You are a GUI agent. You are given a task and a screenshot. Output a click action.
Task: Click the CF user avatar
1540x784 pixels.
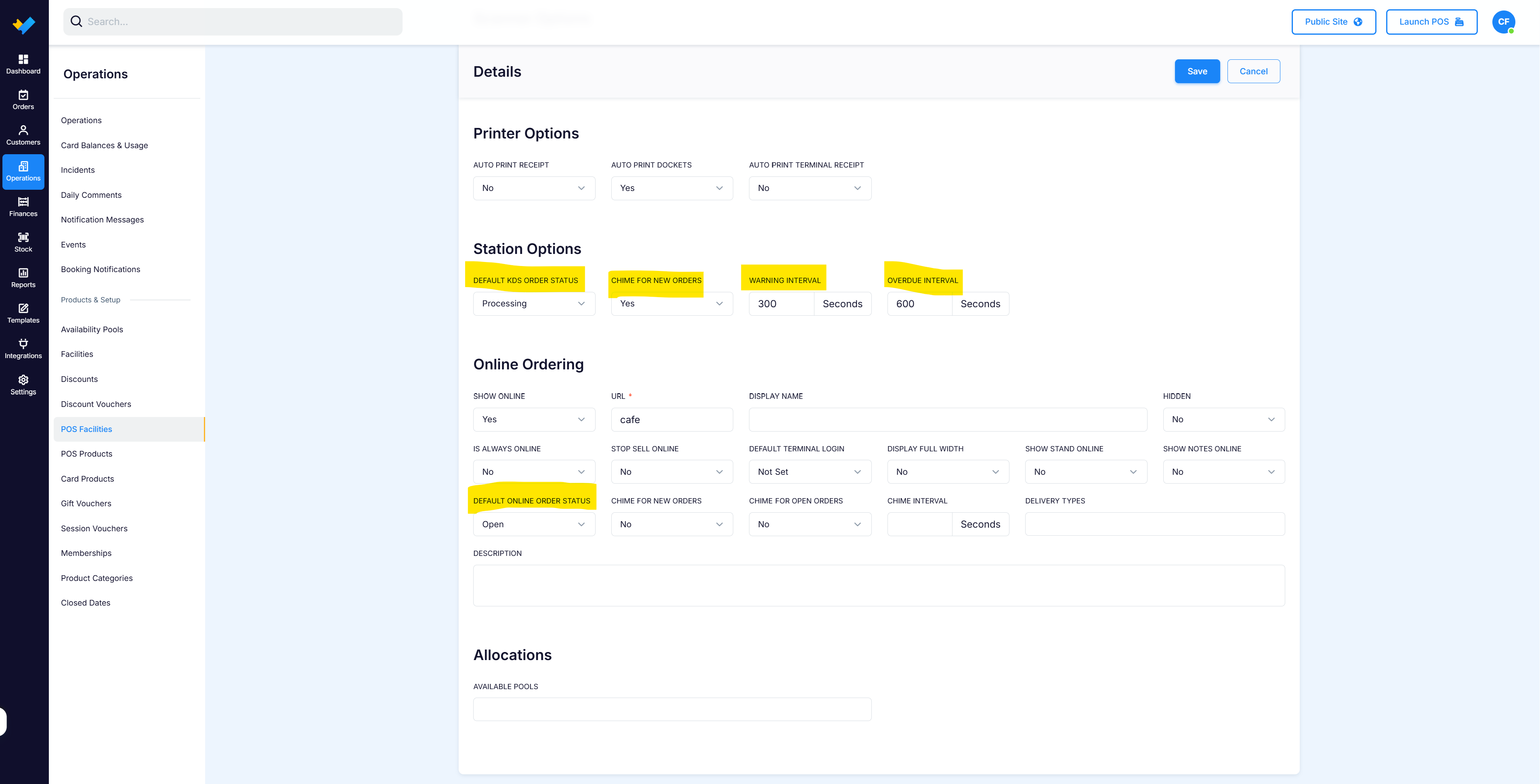click(x=1503, y=21)
